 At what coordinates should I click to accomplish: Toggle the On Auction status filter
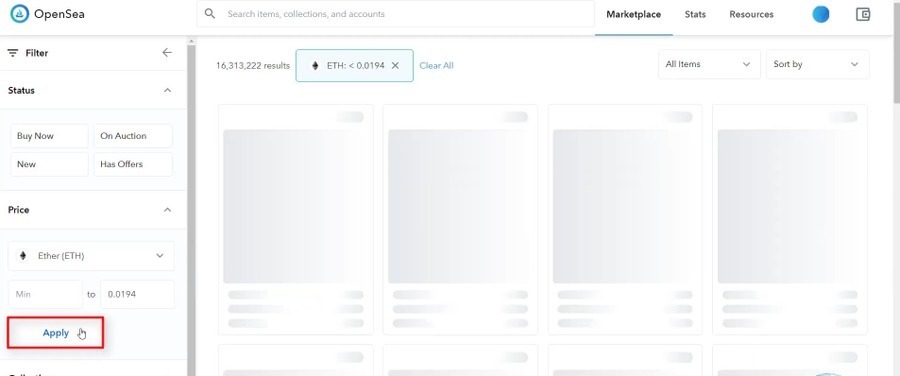(133, 136)
